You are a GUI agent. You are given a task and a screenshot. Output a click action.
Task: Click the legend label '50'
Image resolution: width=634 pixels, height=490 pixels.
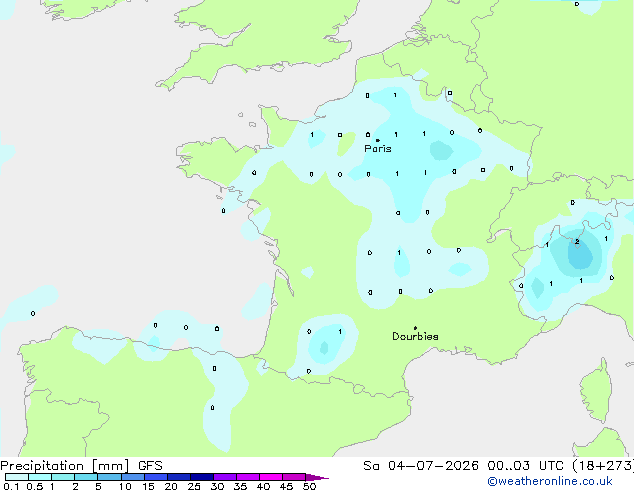tap(309, 486)
